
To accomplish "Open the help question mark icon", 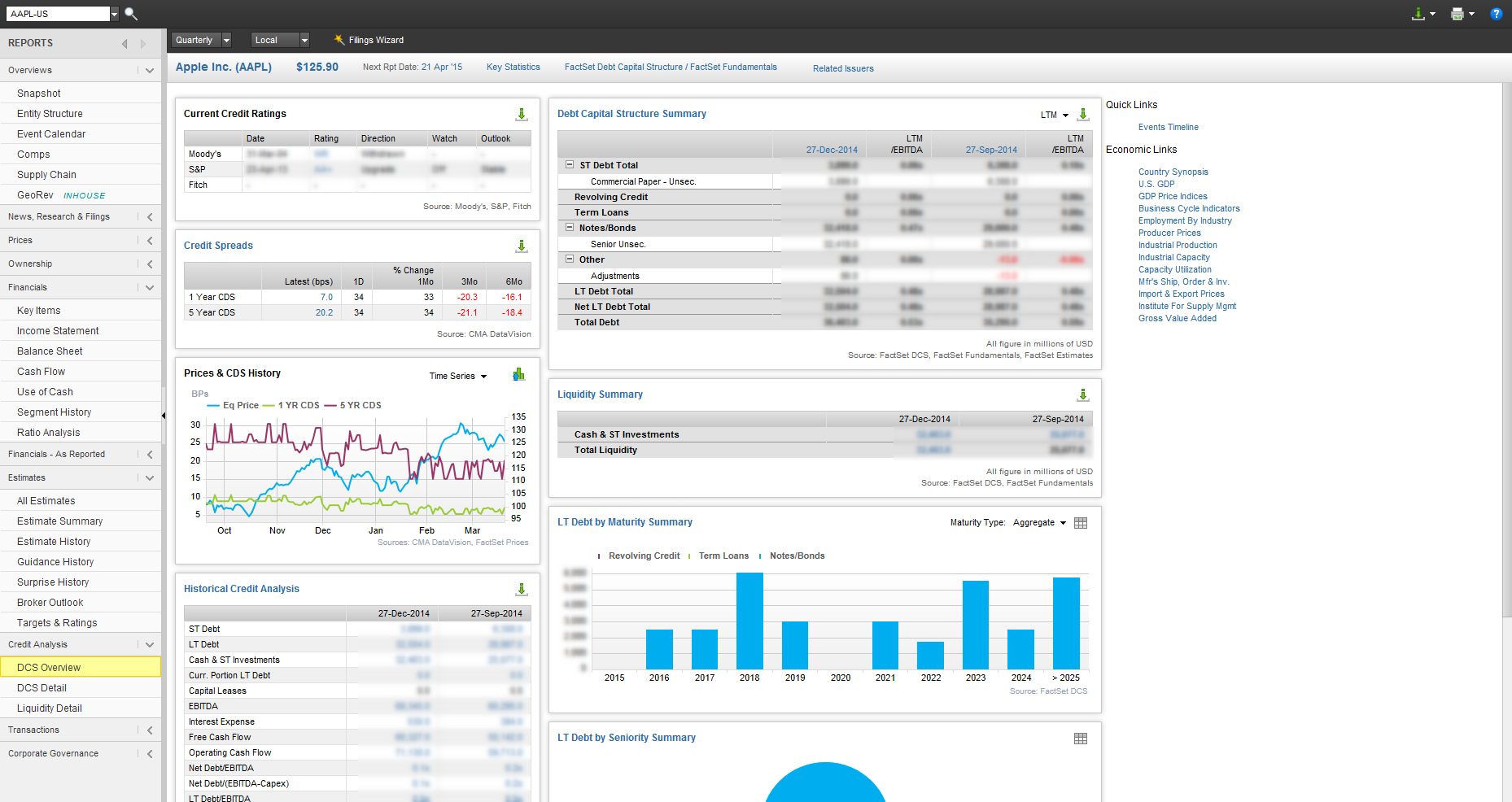I will (x=1496, y=14).
